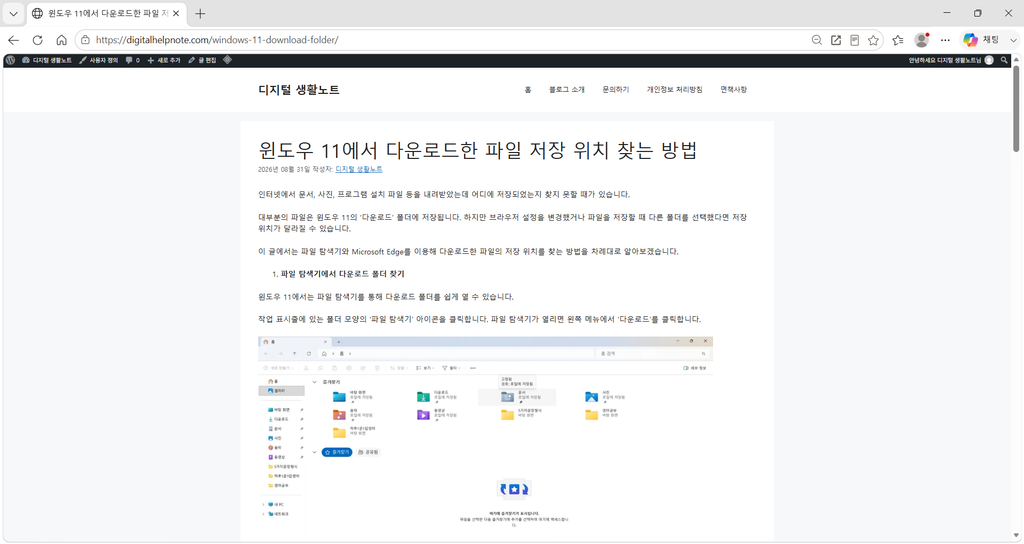This screenshot has width=1024, height=544.
Task: Open a new browser tab
Action: 200,13
